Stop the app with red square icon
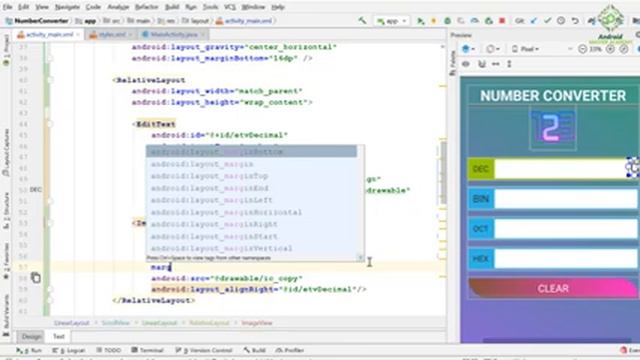 point(502,21)
